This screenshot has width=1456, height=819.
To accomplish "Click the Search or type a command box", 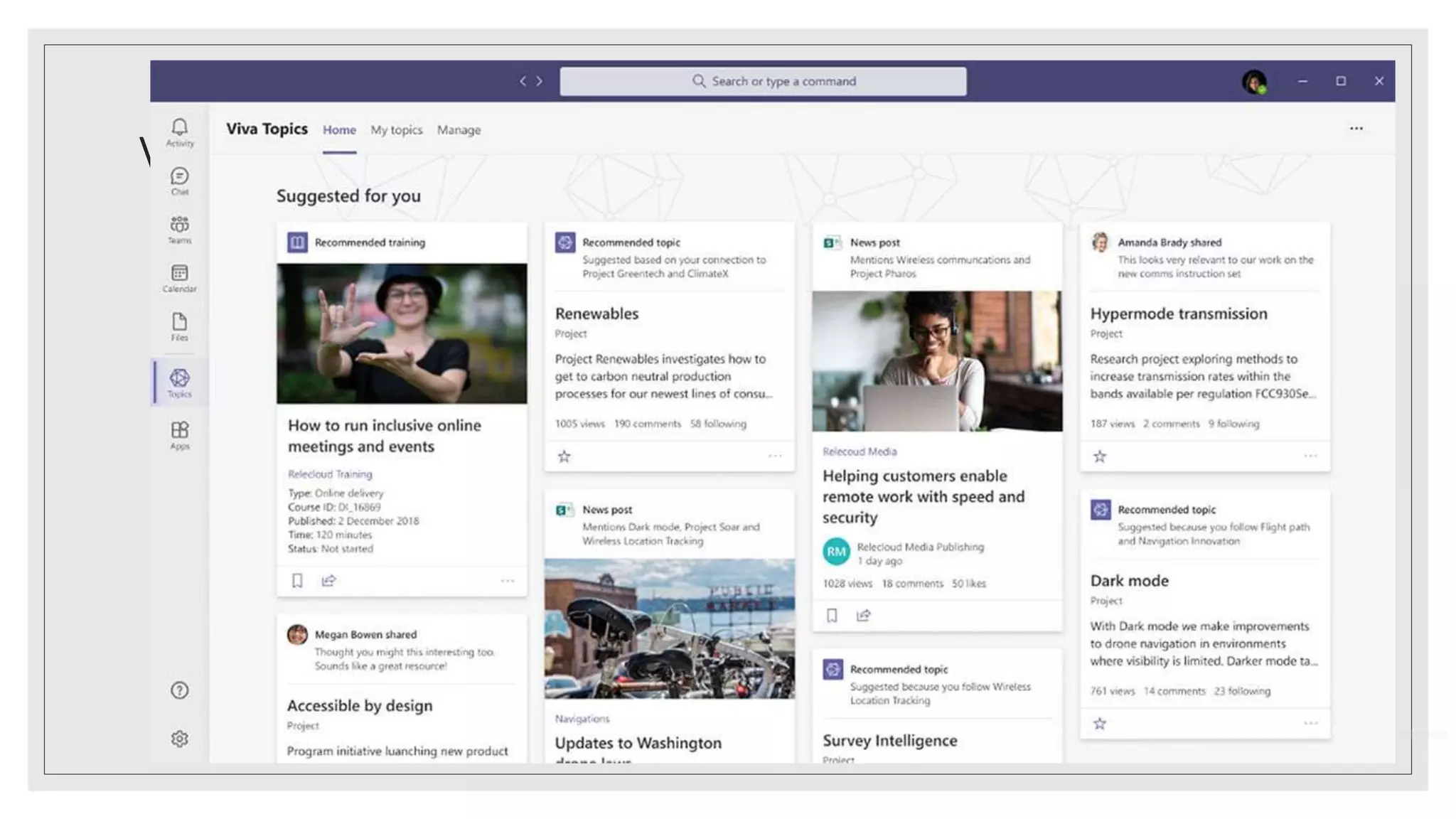I will (763, 81).
